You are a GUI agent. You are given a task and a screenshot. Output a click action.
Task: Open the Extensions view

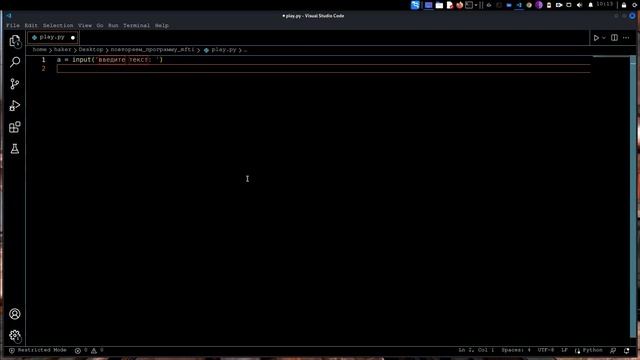[15, 127]
